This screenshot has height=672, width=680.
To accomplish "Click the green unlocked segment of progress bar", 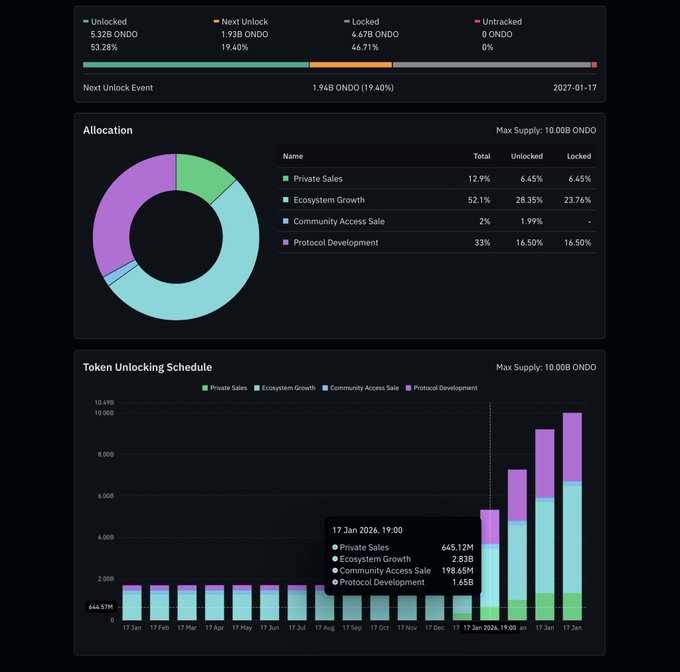I will pos(196,65).
